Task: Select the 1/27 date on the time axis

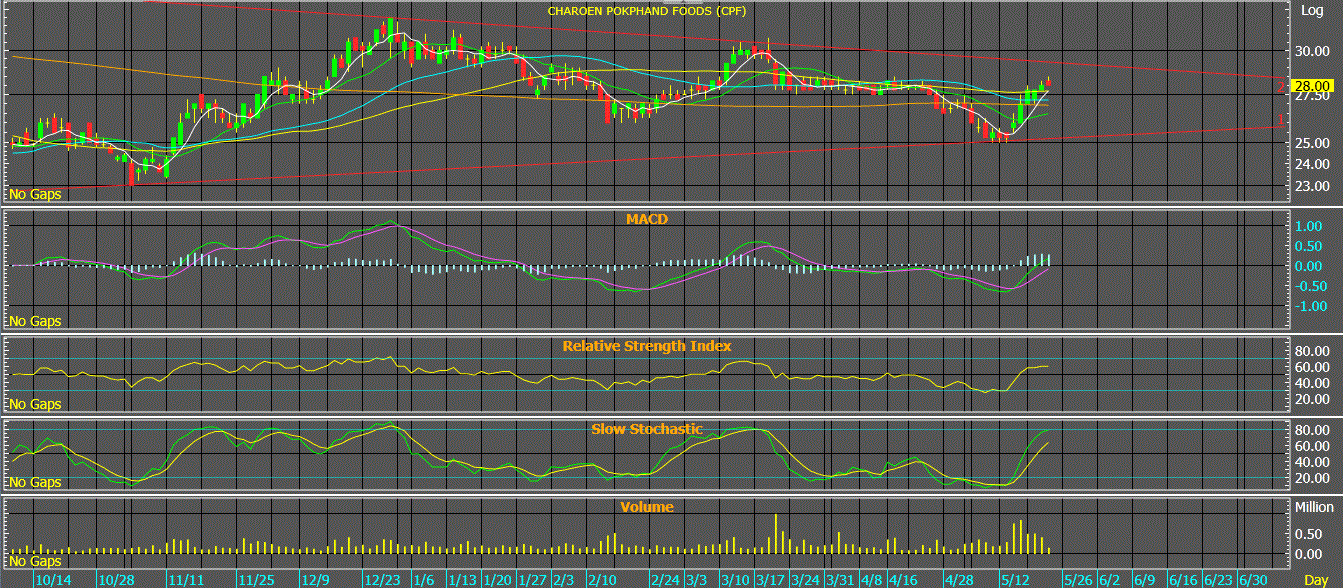Action: (x=532, y=580)
